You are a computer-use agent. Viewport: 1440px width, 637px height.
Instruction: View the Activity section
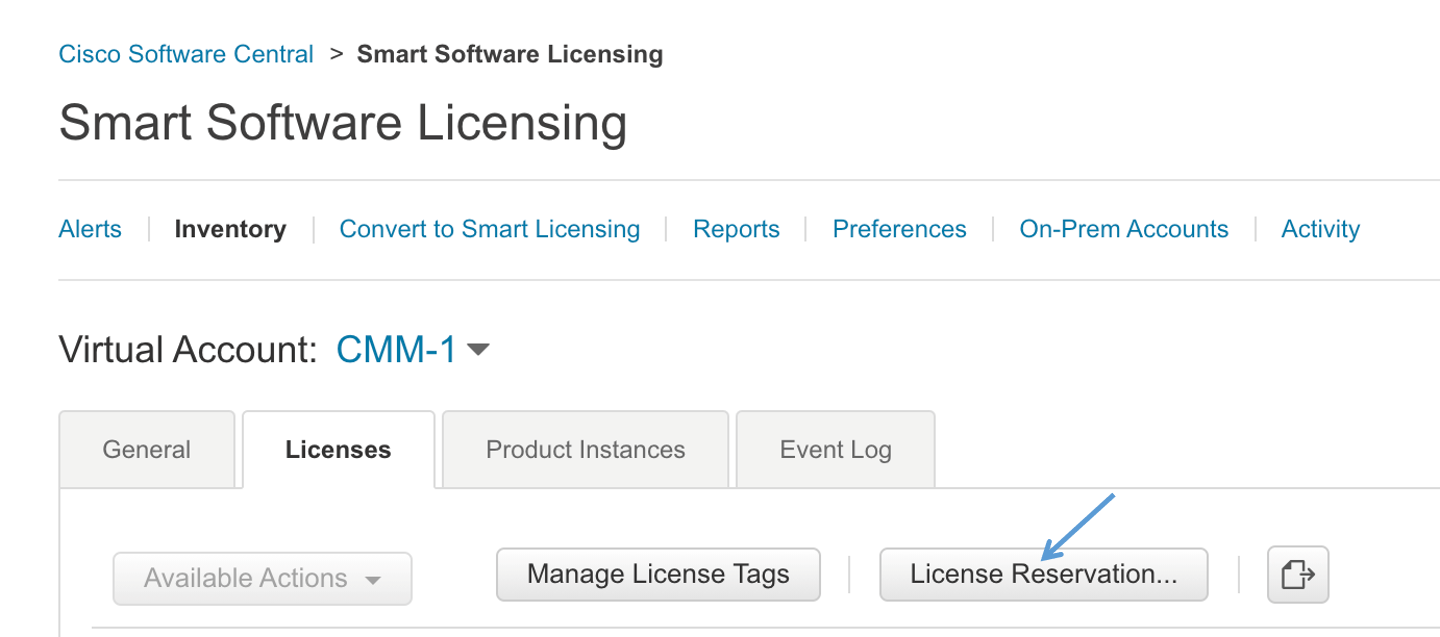point(1320,229)
